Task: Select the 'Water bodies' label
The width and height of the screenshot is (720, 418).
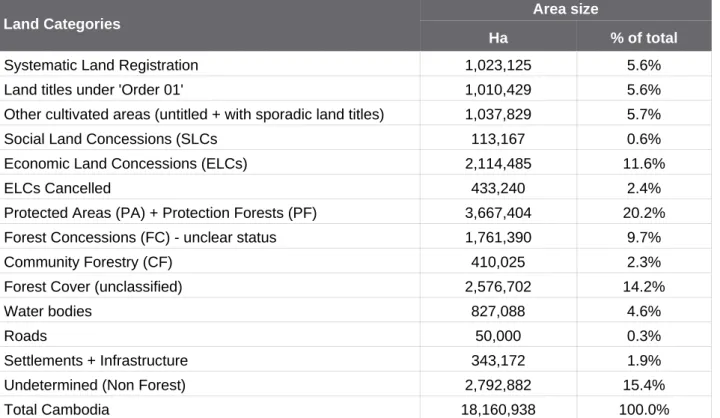Action: click(48, 311)
